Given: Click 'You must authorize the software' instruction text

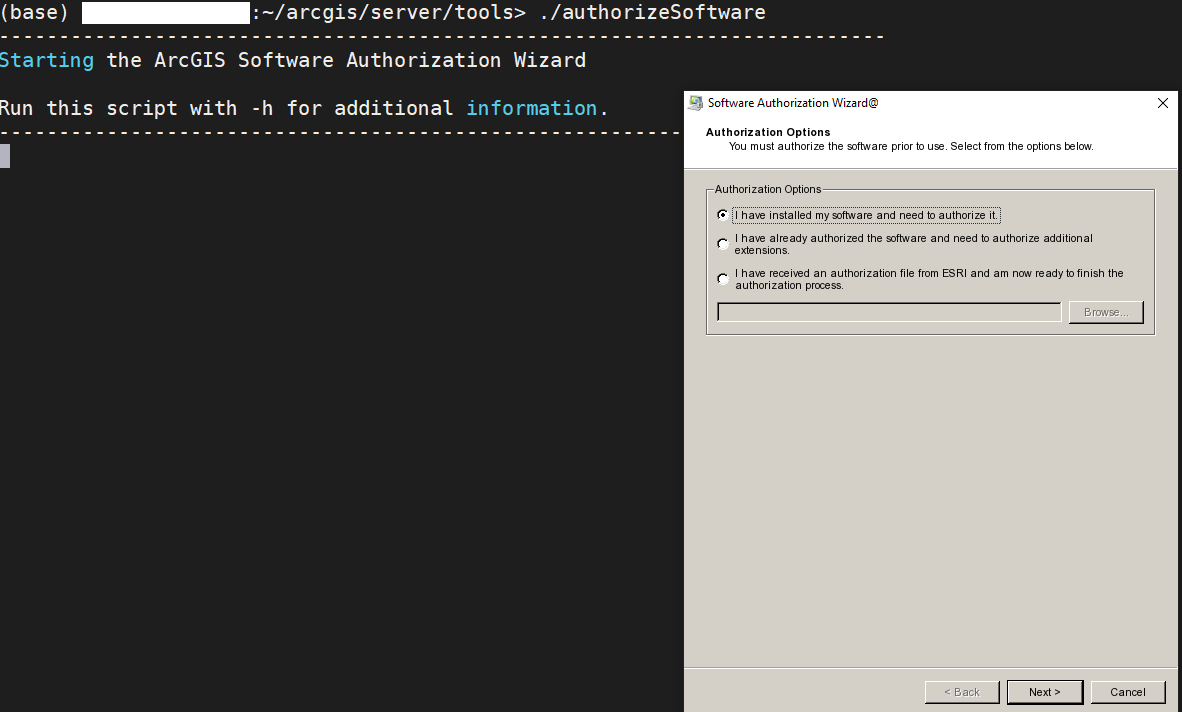Looking at the screenshot, I should coord(911,146).
